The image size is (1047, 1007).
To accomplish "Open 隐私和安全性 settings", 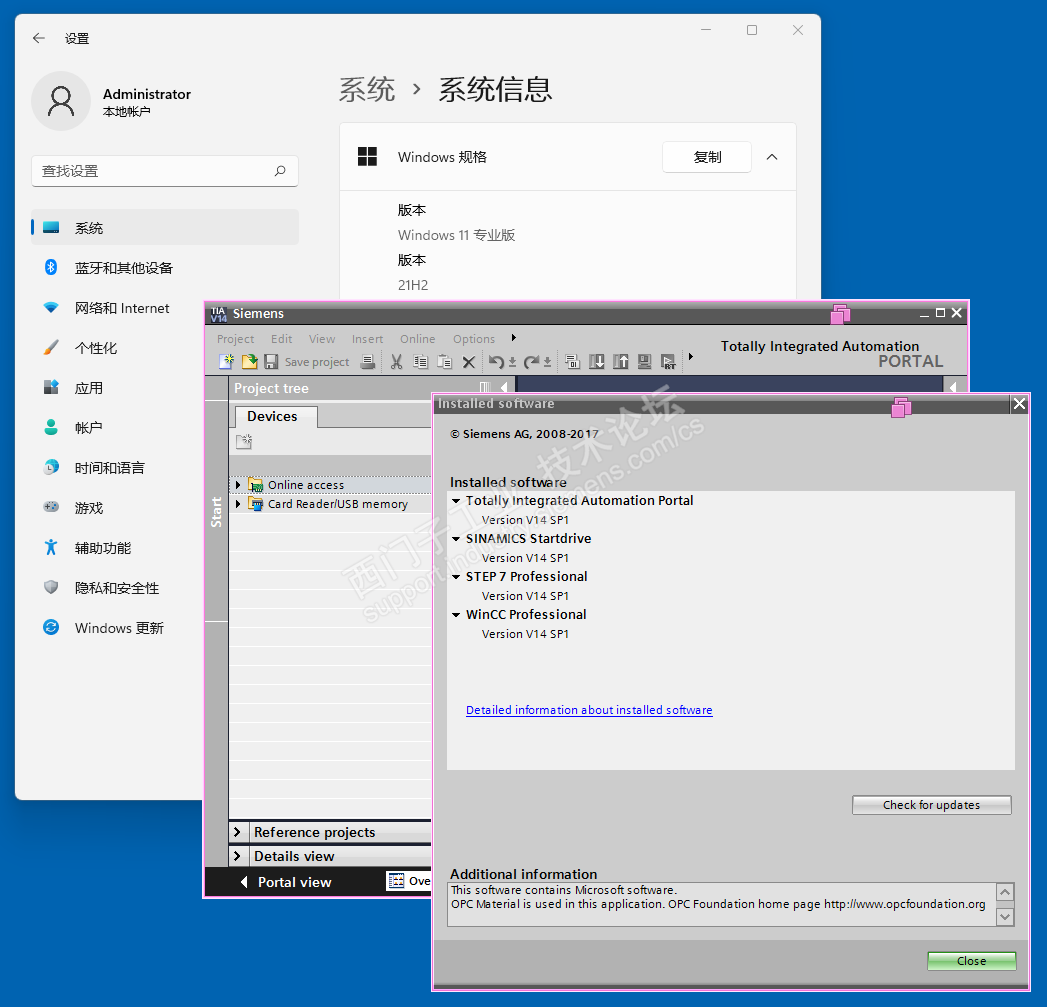I will pyautogui.click(x=117, y=588).
